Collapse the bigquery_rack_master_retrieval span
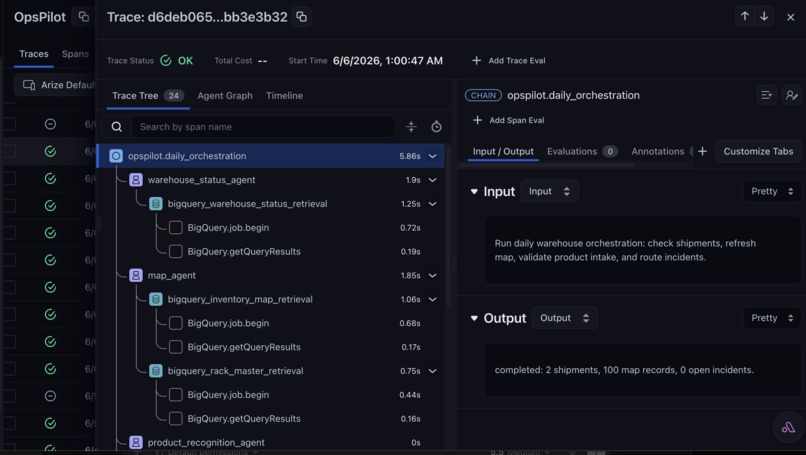This screenshot has width=806, height=455. [433, 371]
